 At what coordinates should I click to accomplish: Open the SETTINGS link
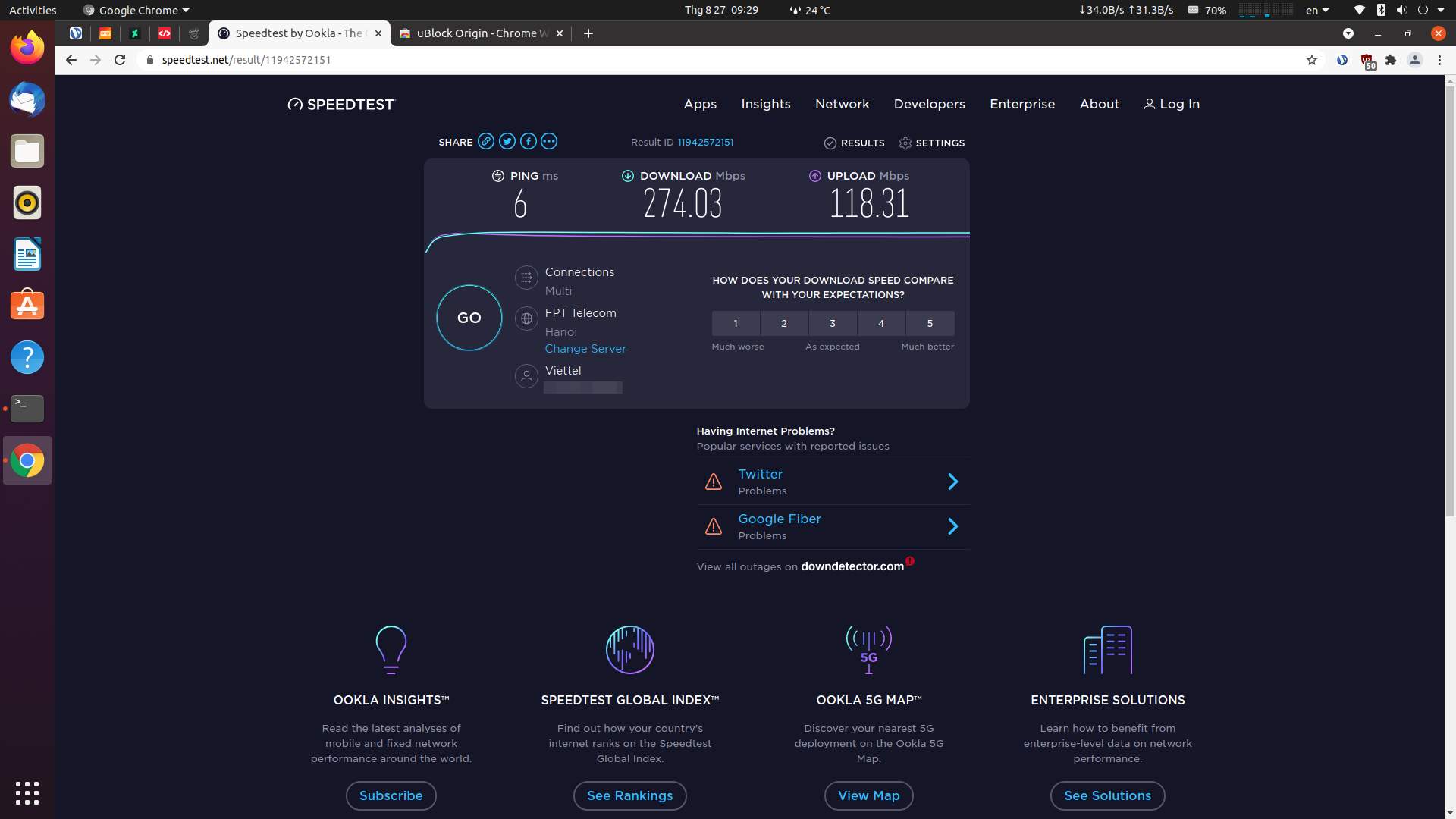tap(932, 143)
